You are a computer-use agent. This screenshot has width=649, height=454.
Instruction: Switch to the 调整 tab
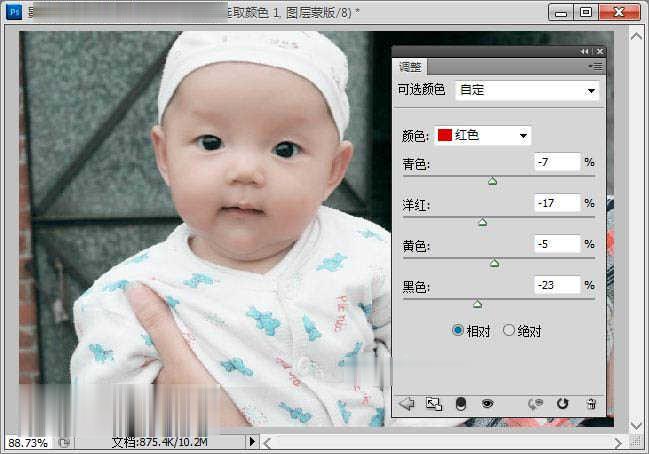pyautogui.click(x=410, y=67)
